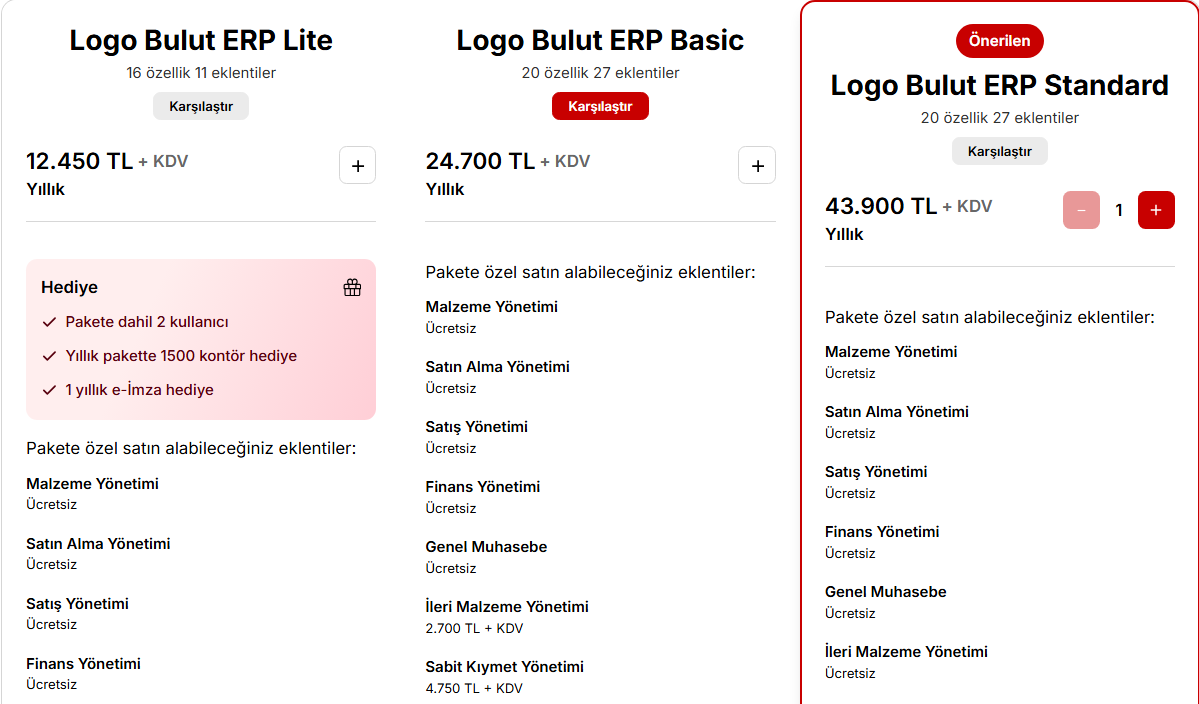This screenshot has width=1199, height=704.
Task: Open Logo Bulut ERP Lite title
Action: coord(201,41)
